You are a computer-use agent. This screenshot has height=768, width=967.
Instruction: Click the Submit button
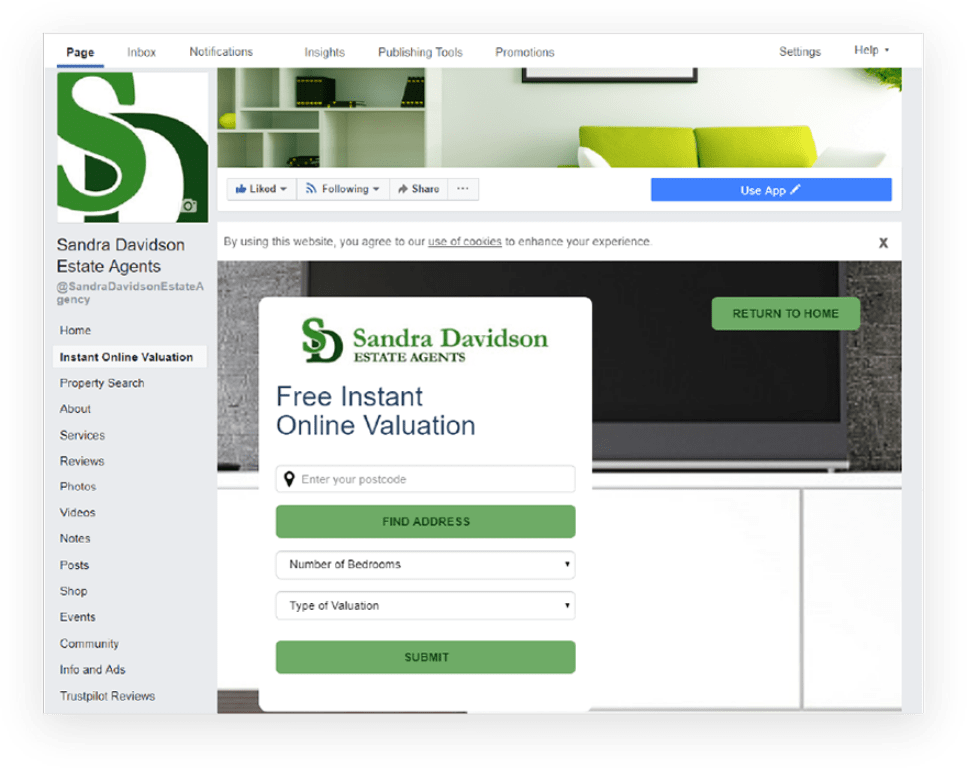point(425,657)
